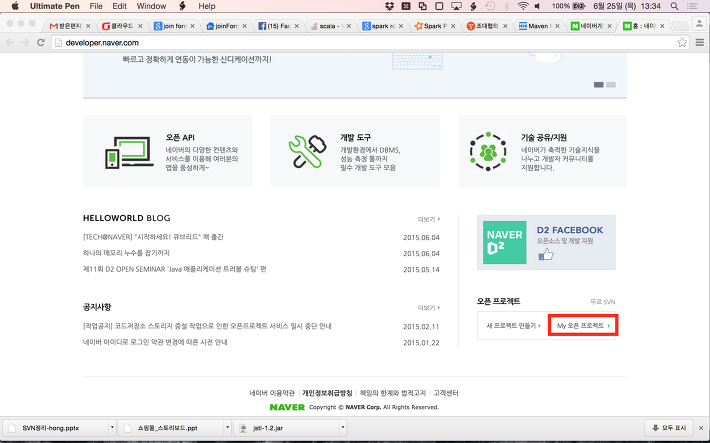710x443 pixels.
Task: Click 모두 표시 to show all downloads
Action: (670, 428)
